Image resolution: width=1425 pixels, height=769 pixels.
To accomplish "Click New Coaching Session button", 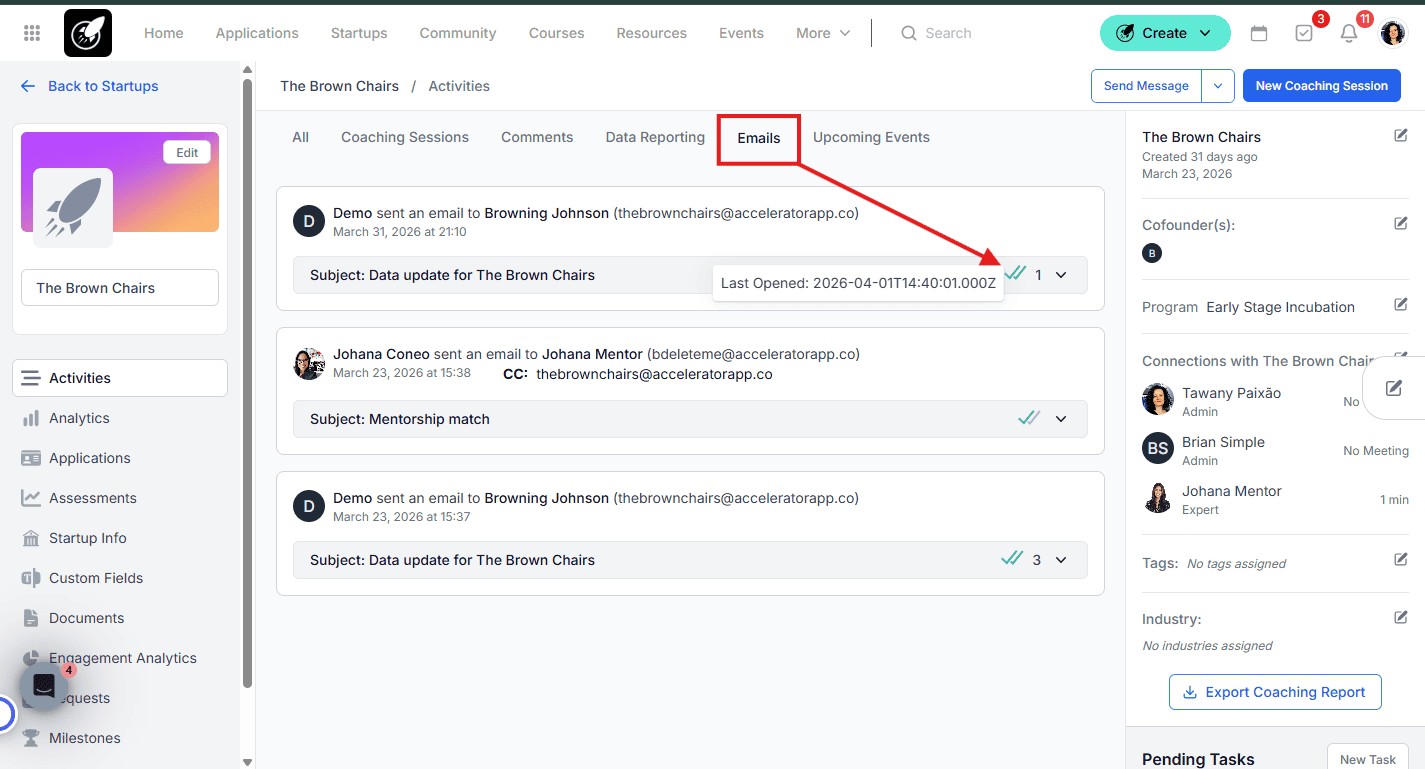I will pyautogui.click(x=1321, y=86).
